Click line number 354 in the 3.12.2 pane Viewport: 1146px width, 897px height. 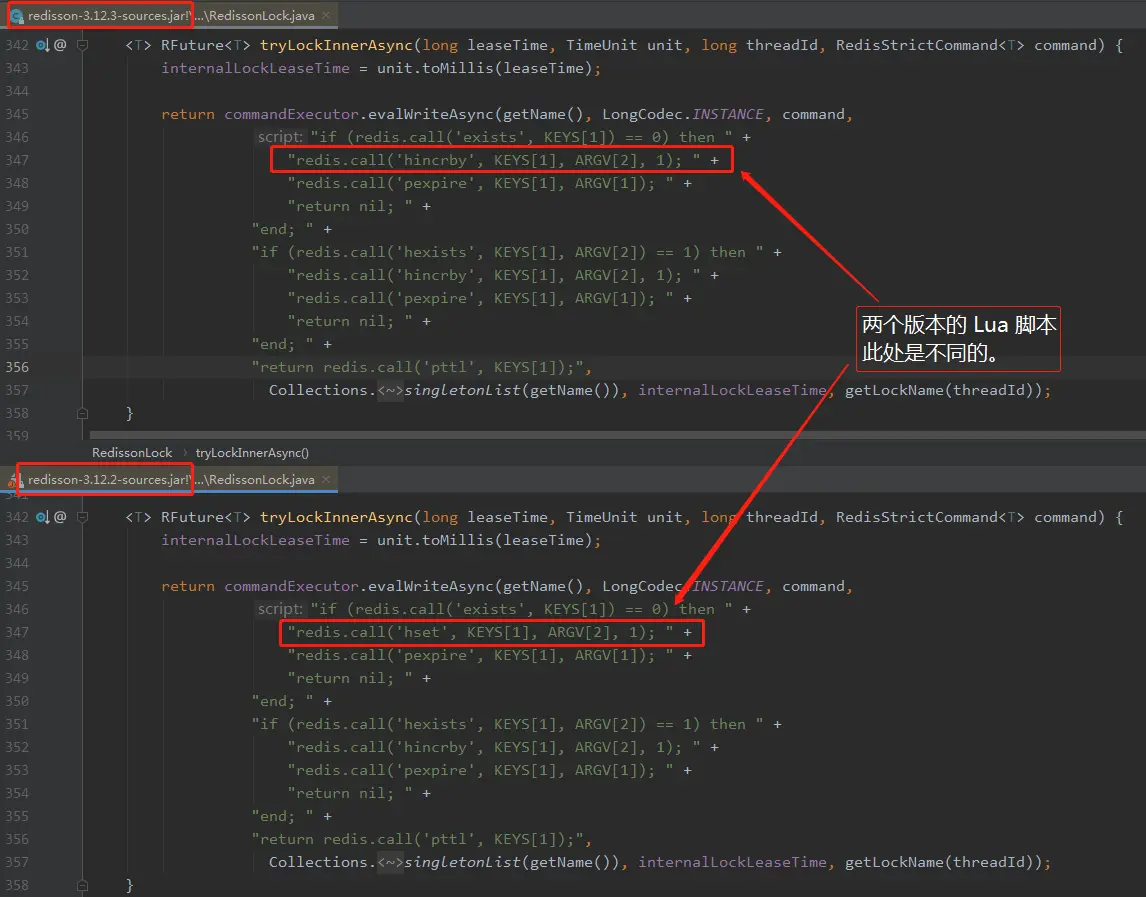(x=17, y=793)
